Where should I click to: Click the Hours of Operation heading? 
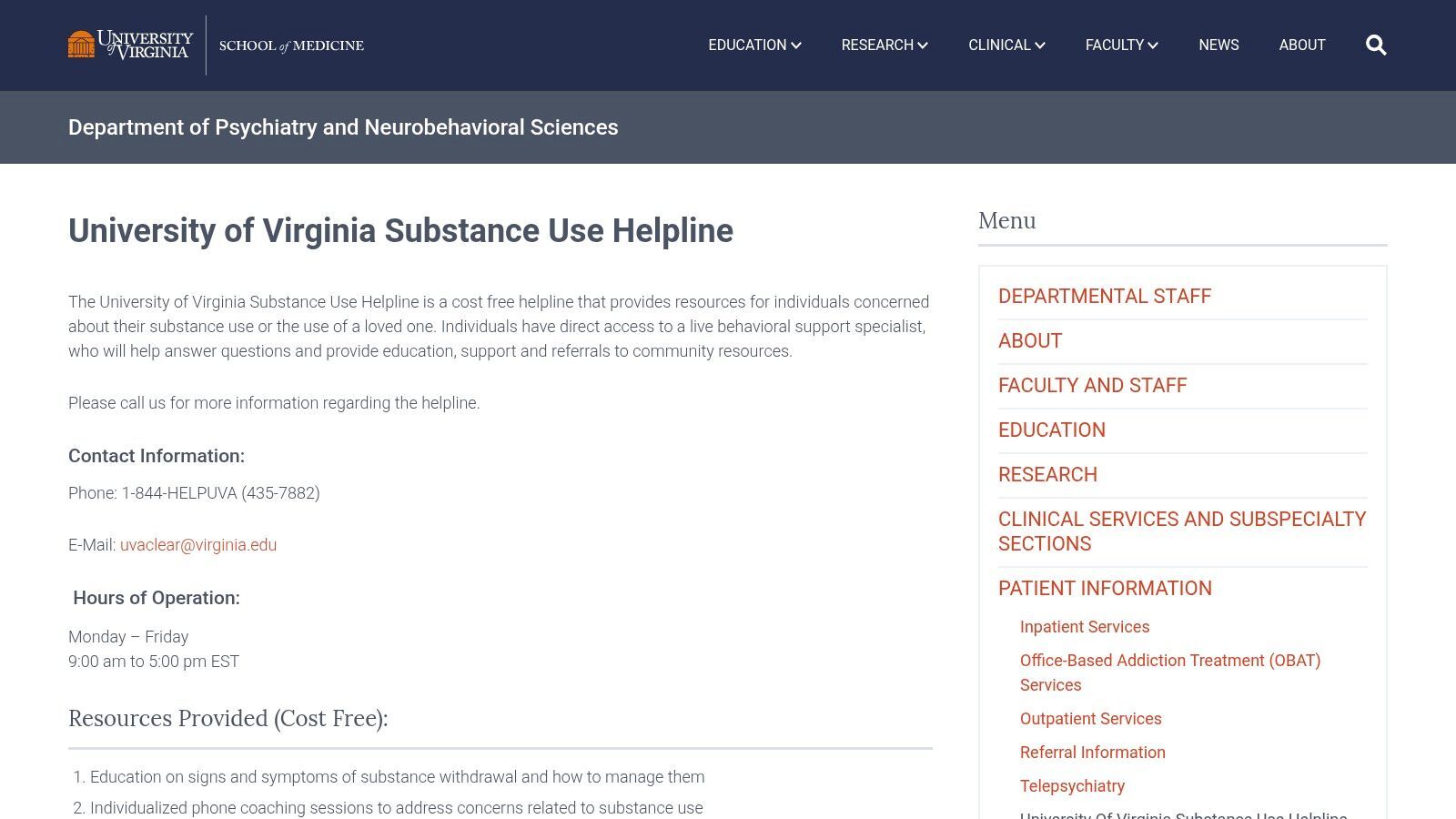coord(157,598)
